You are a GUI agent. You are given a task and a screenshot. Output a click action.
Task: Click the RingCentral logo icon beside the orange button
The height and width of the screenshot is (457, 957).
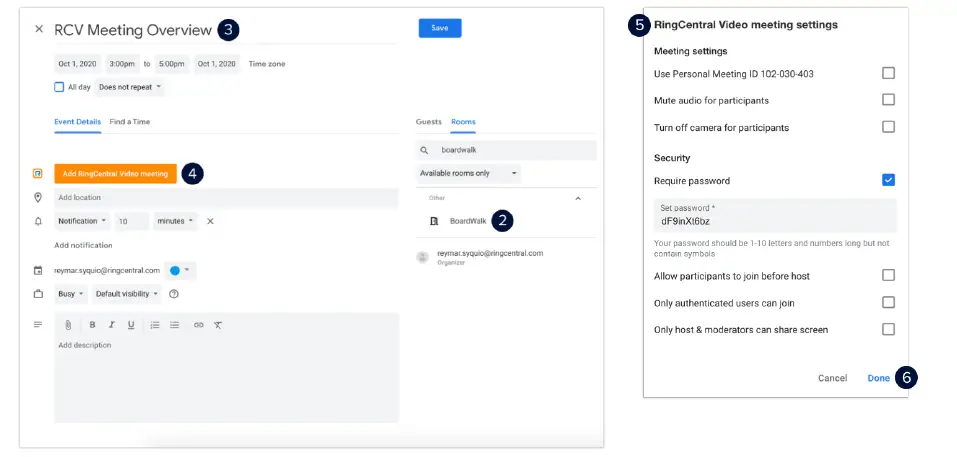coord(38,174)
